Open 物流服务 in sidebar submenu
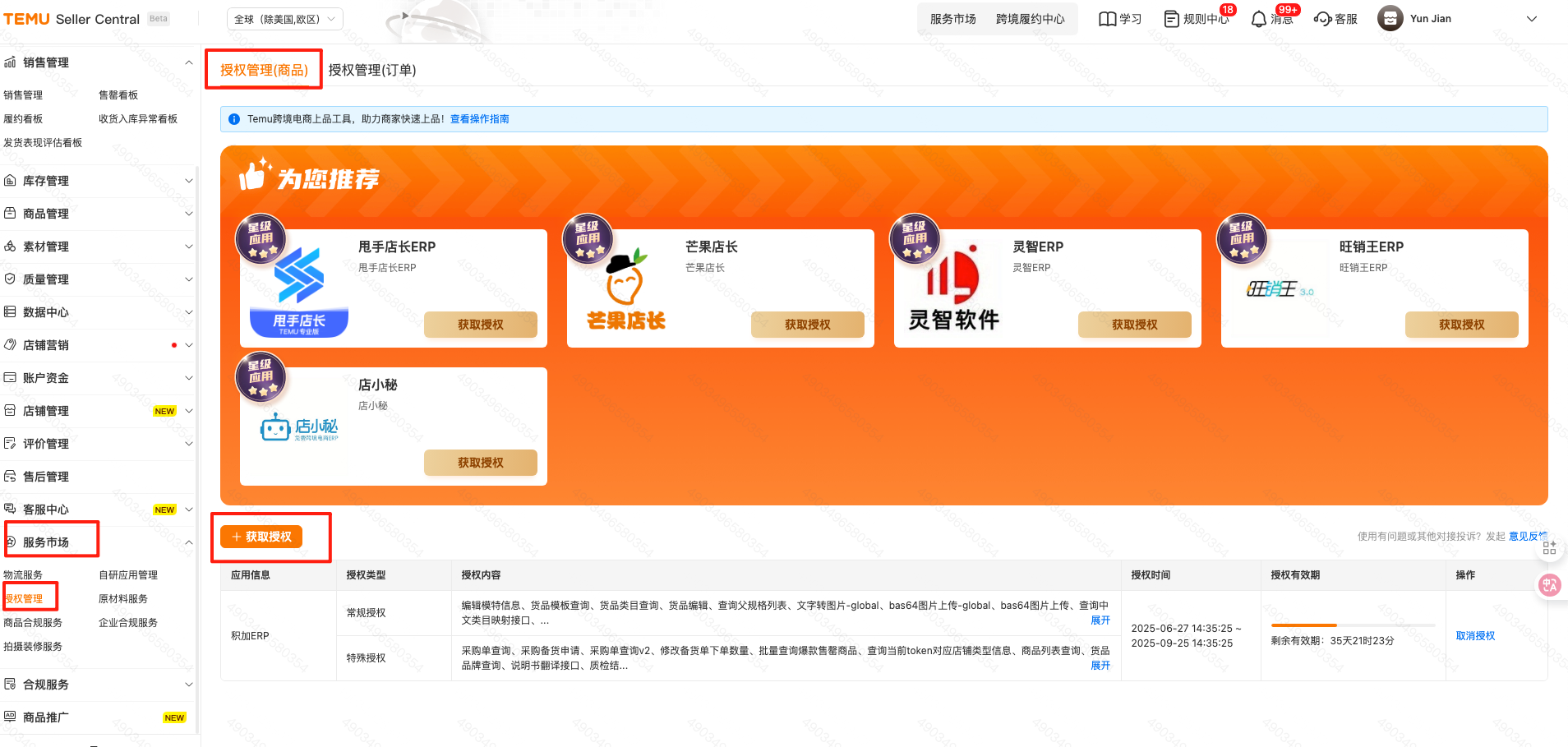The height and width of the screenshot is (747, 1568). (23, 575)
